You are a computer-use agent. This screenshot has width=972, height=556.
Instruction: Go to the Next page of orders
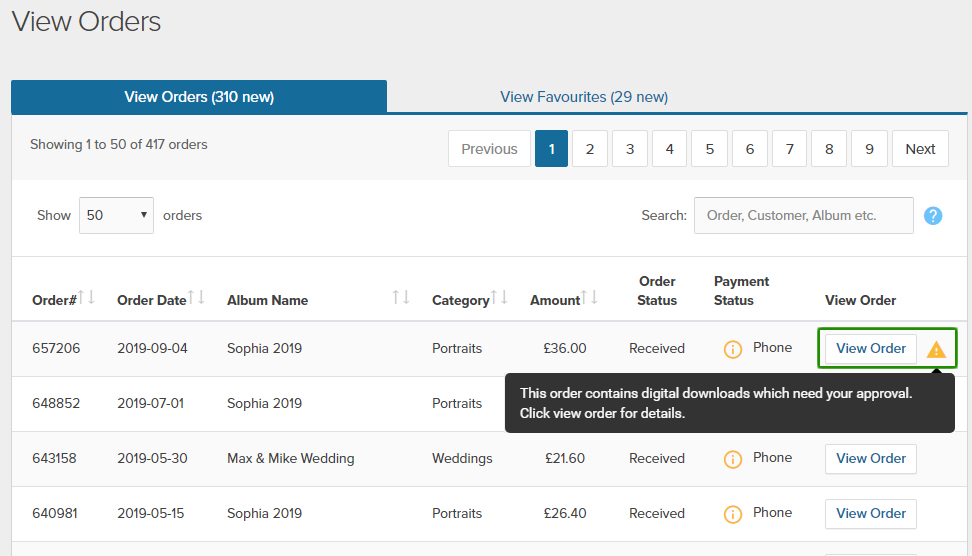(x=920, y=149)
